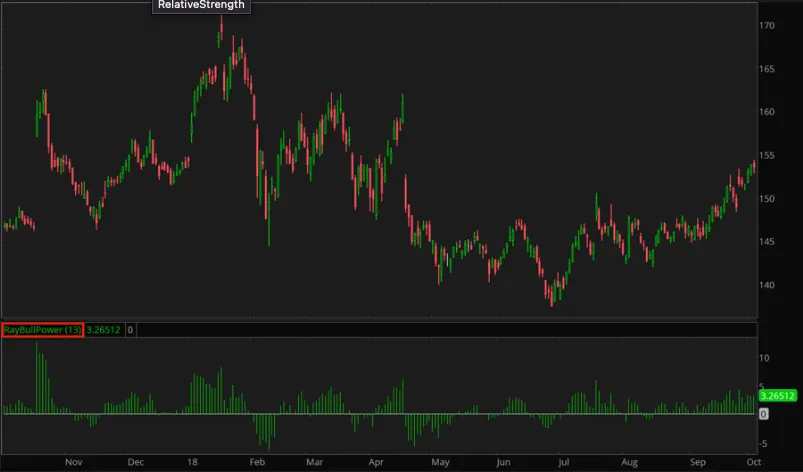Click the 170 price axis label
This screenshot has width=803, height=472.
point(767,25)
